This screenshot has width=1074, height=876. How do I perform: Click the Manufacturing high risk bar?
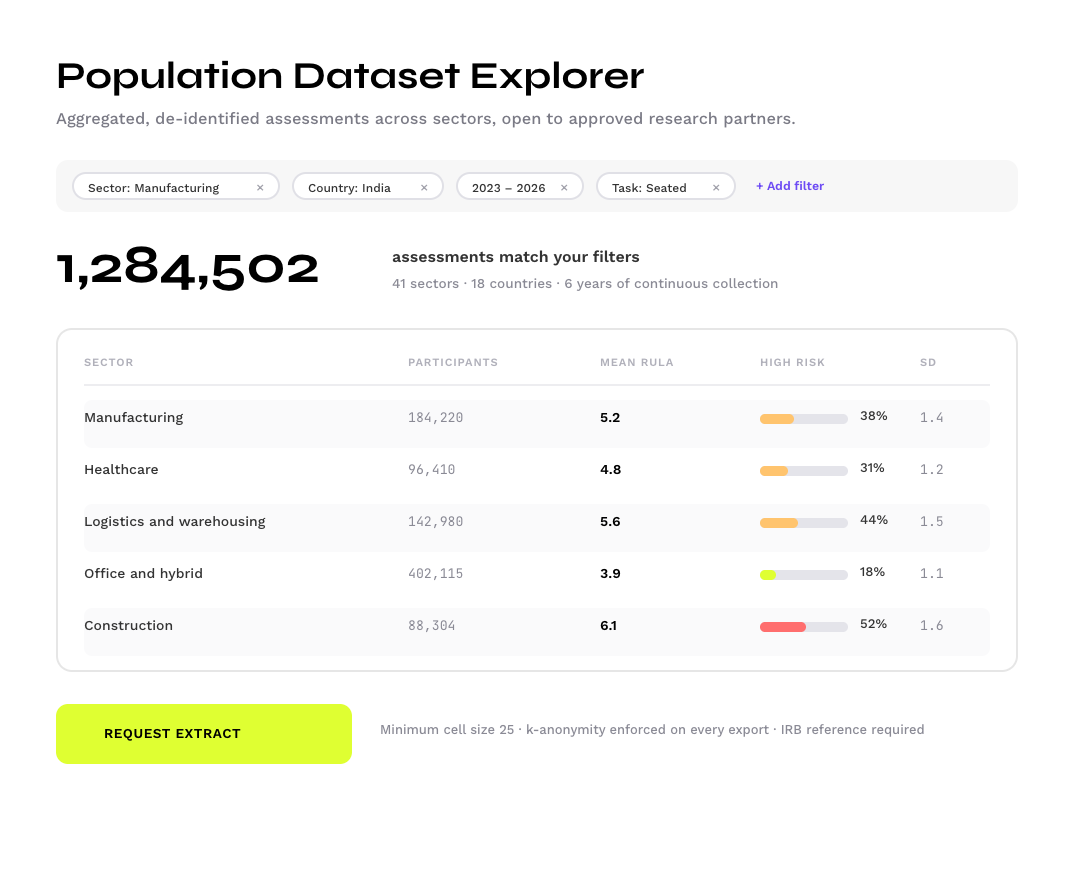(804, 419)
